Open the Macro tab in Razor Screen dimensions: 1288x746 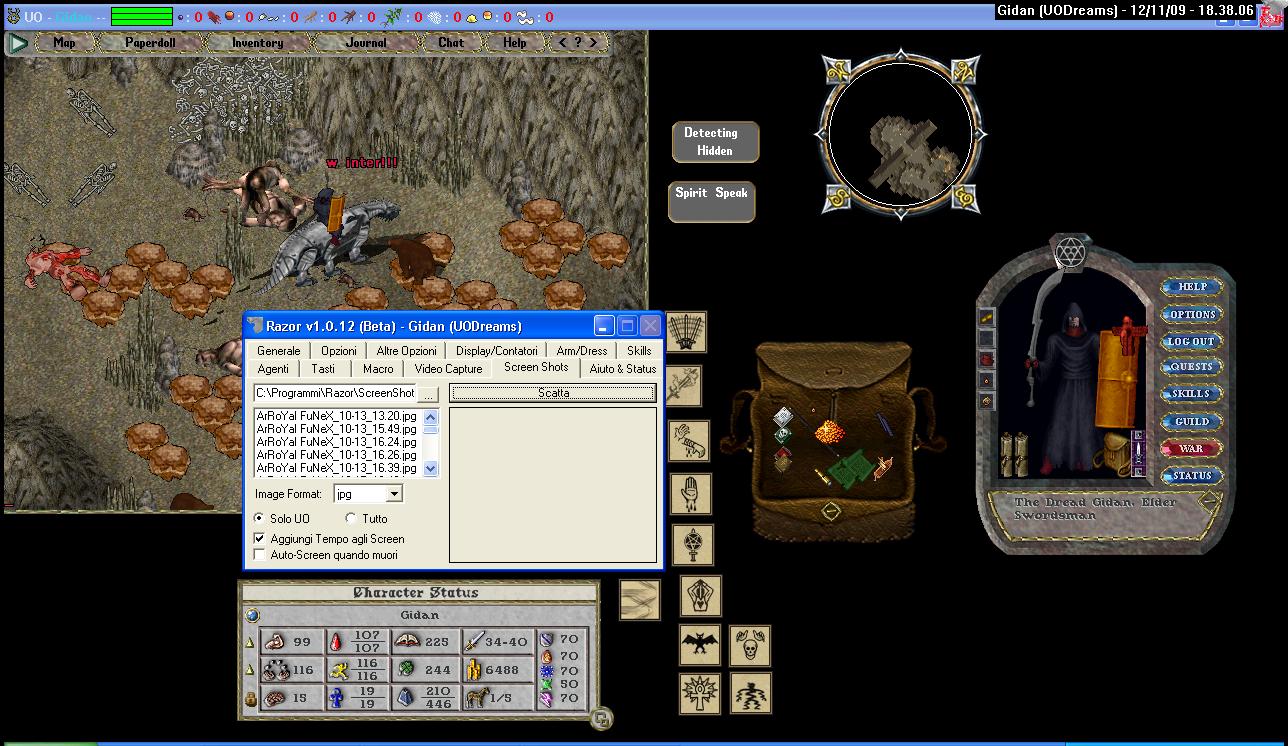coord(378,369)
